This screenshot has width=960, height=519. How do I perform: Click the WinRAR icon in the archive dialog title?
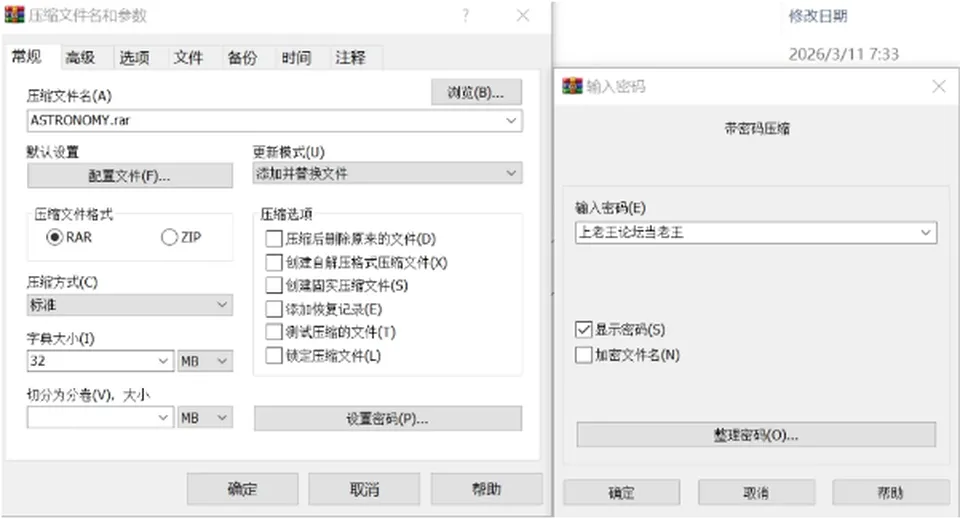14,15
